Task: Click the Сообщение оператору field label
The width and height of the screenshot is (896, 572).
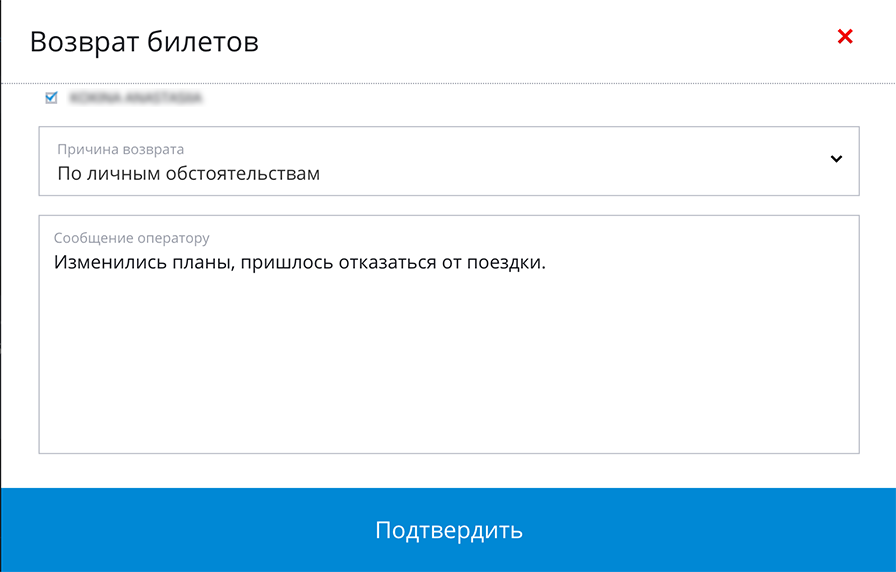Action: point(131,238)
